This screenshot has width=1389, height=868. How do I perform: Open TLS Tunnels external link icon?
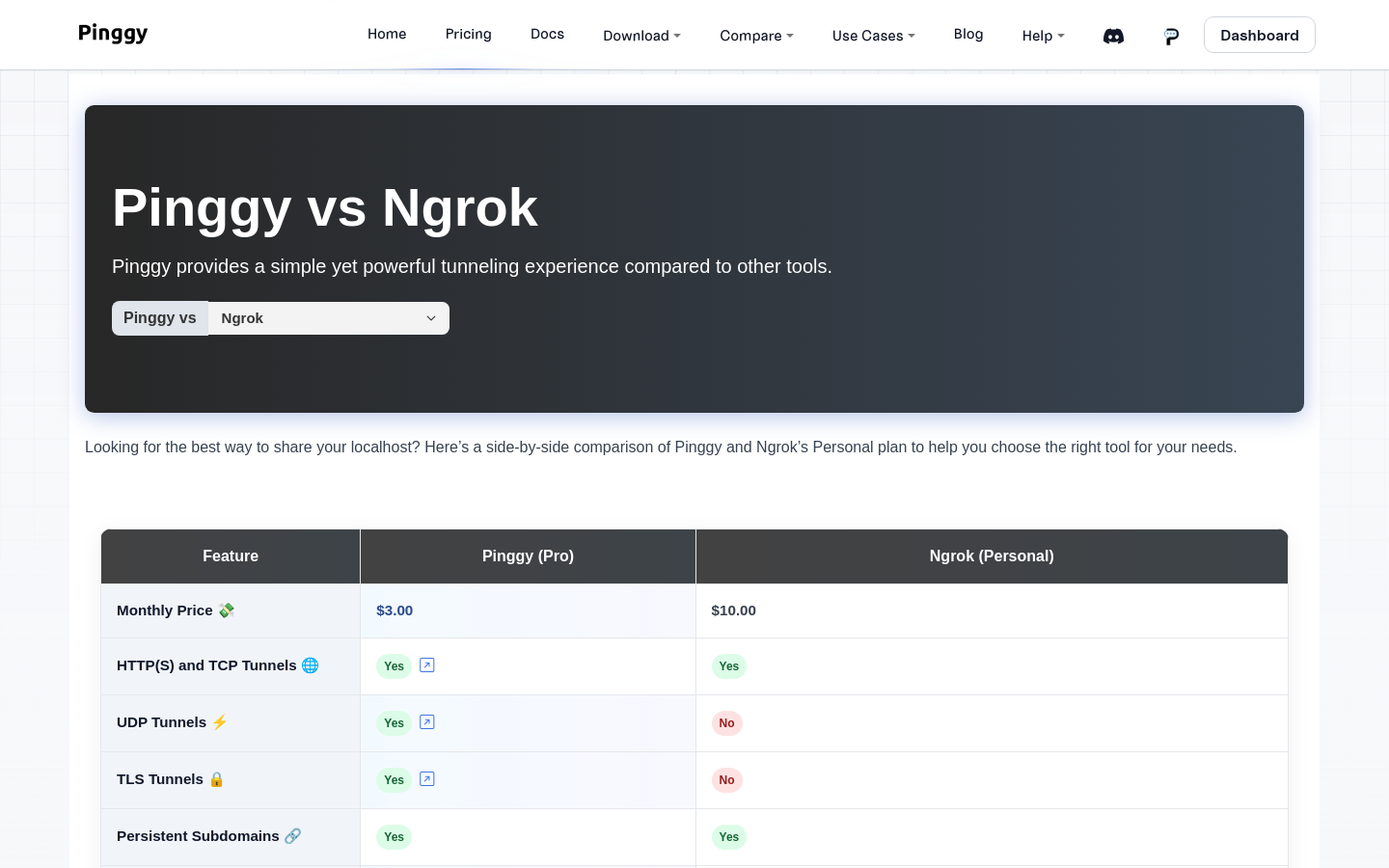tap(427, 779)
